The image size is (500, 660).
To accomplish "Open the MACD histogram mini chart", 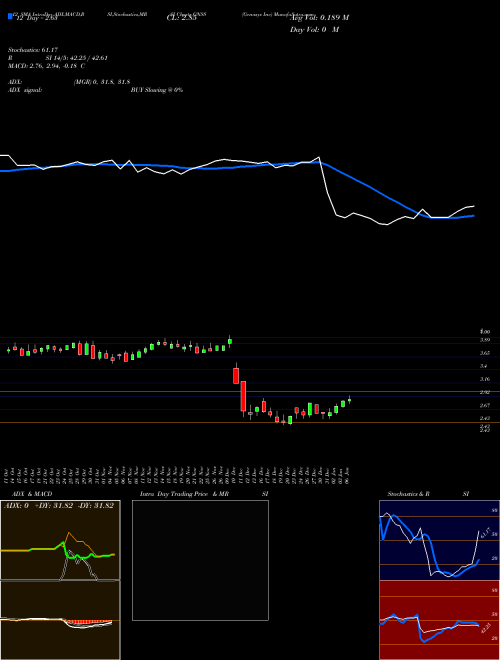I will (x=60, y=620).
